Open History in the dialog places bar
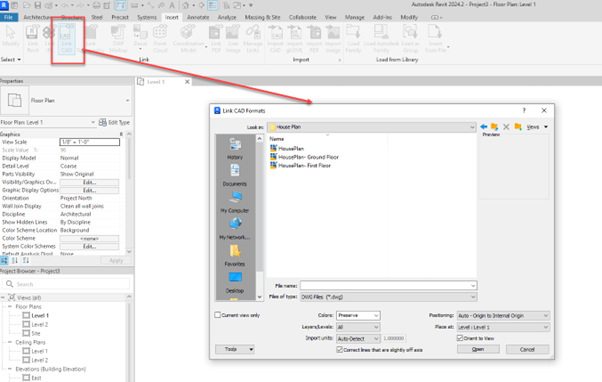 235,149
